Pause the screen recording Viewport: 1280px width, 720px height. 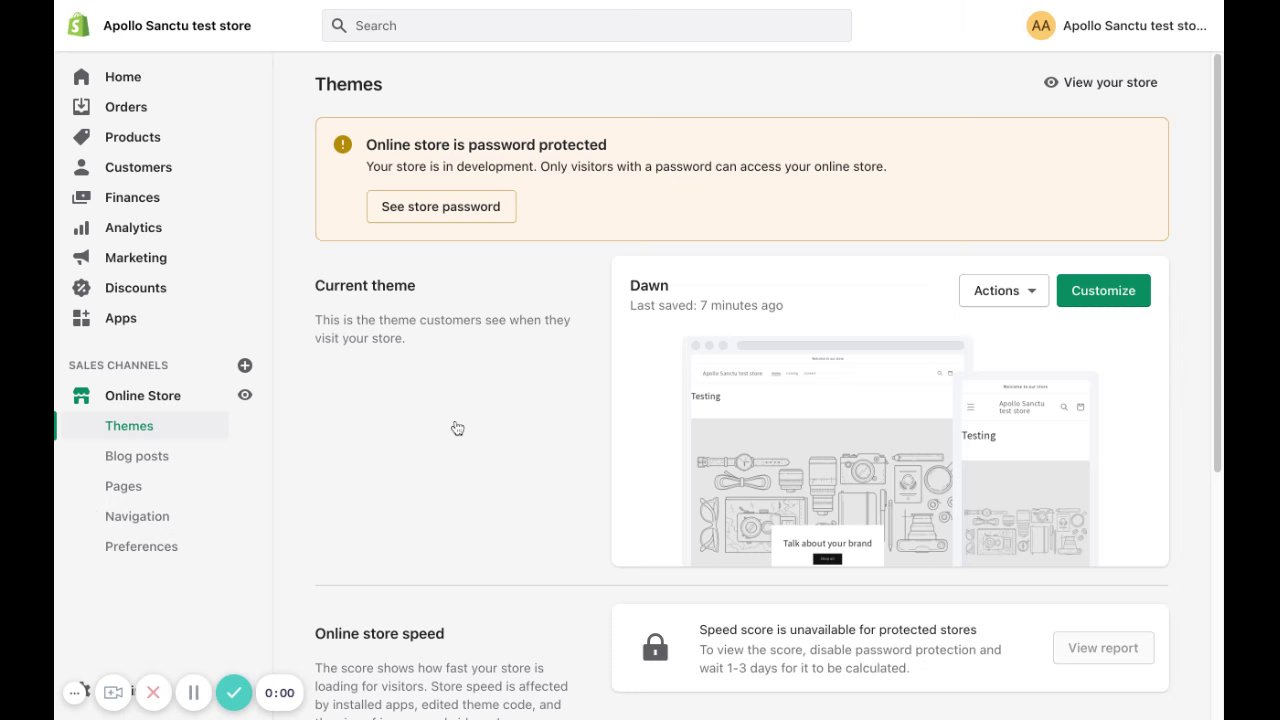194,692
